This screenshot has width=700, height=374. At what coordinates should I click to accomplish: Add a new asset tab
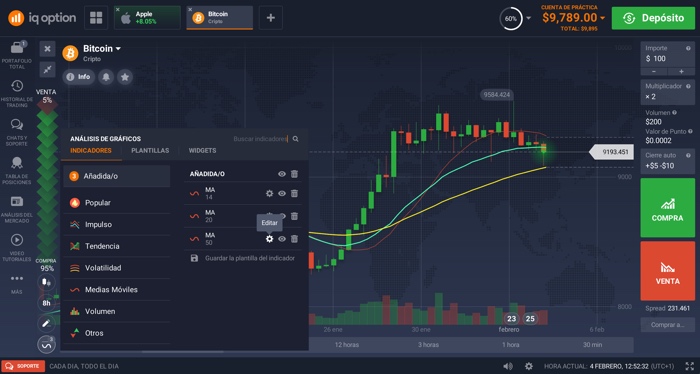[x=271, y=18]
